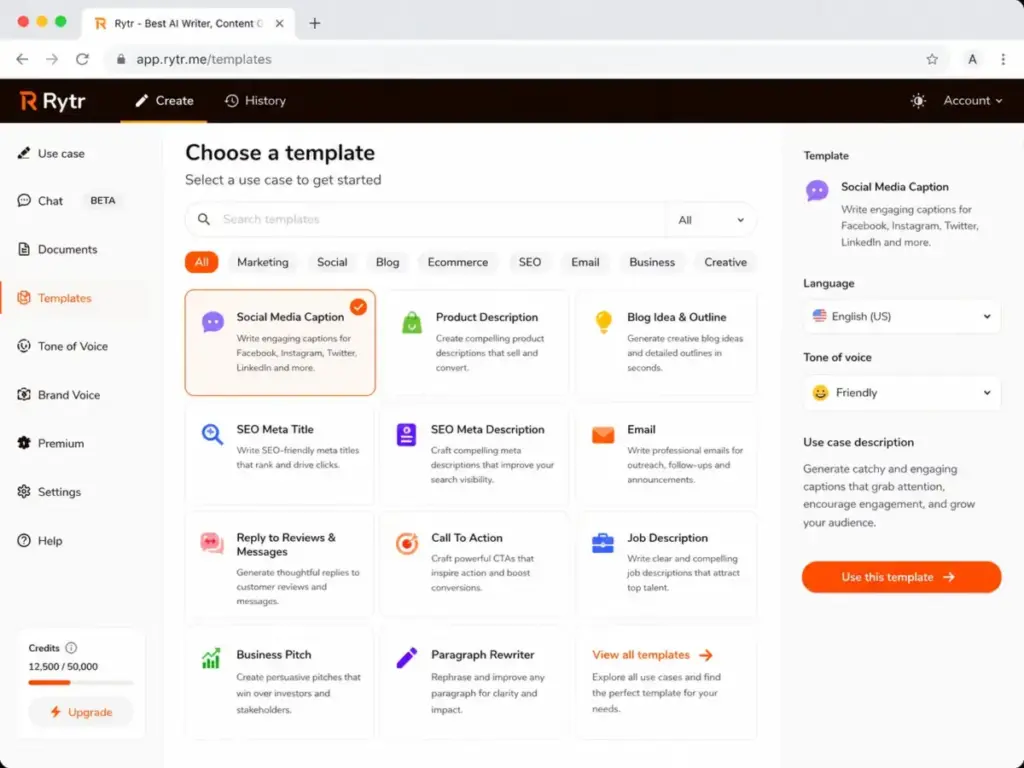Open the Friendly tone of voice dropdown
Image resolution: width=1024 pixels, height=768 pixels.
pos(901,392)
